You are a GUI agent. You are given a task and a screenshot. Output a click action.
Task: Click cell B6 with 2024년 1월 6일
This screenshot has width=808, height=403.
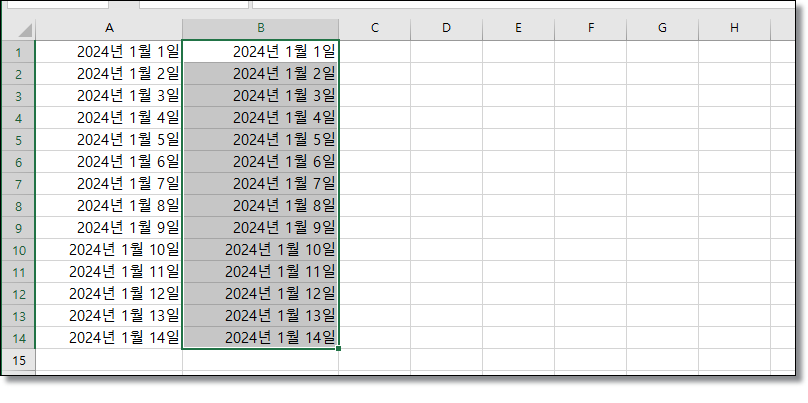click(260, 162)
